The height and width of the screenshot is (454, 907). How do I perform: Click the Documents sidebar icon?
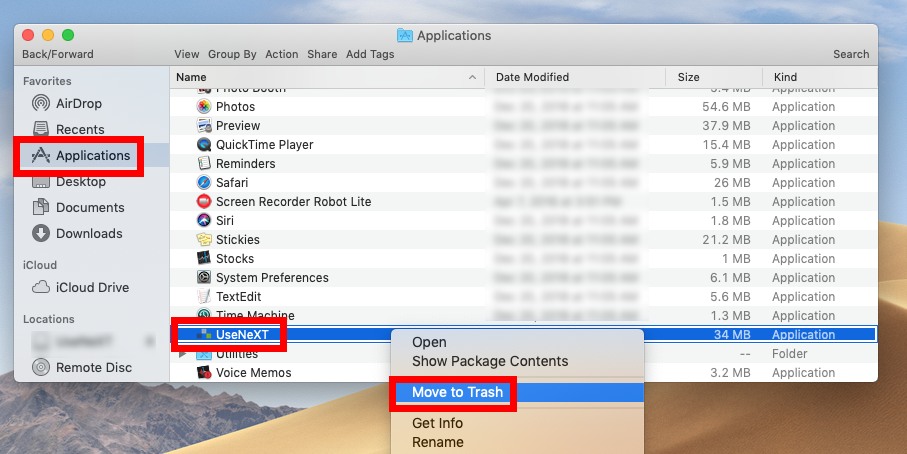[40, 207]
